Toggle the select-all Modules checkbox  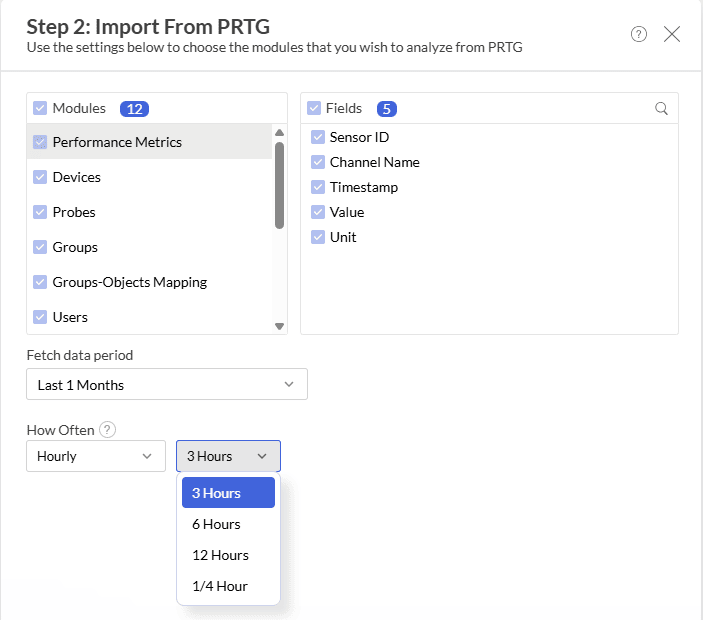40,108
